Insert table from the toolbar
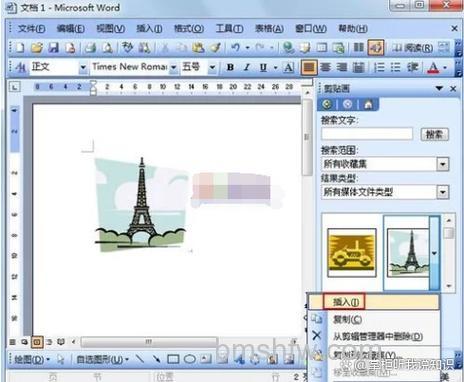The image size is (464, 382). click(321, 48)
